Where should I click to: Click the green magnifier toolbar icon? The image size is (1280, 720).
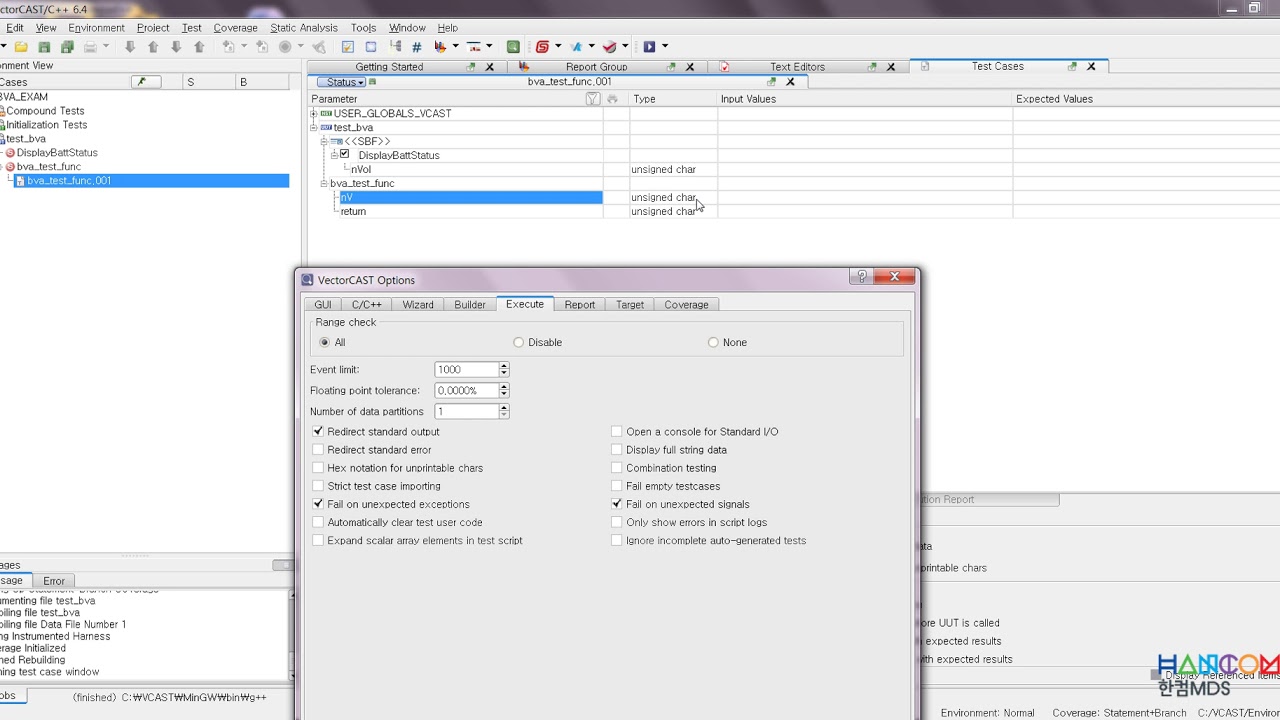click(513, 47)
